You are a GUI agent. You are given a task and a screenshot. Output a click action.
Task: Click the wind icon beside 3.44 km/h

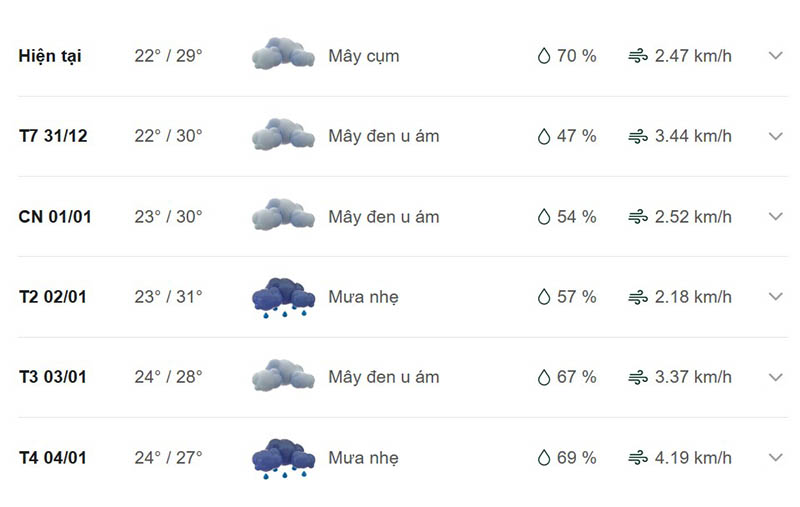[638, 136]
